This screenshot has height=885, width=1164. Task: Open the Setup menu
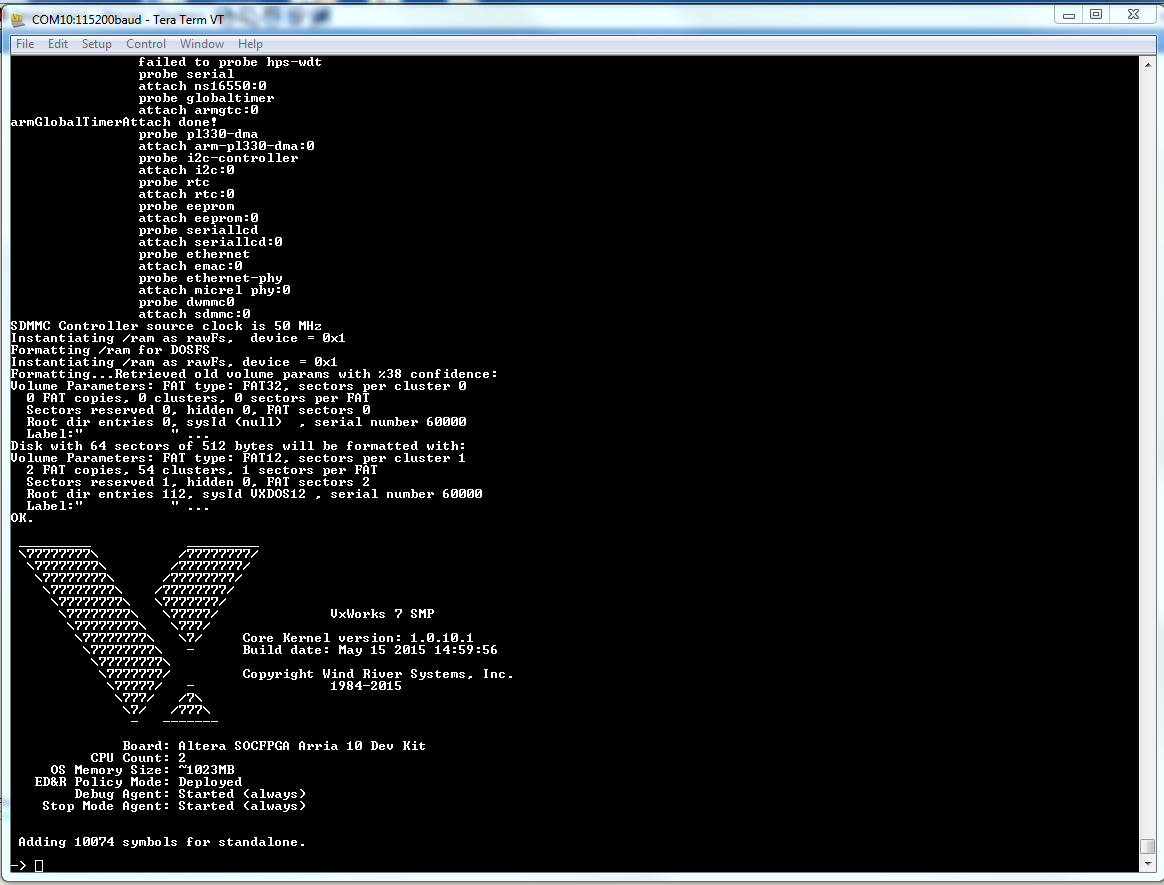97,44
